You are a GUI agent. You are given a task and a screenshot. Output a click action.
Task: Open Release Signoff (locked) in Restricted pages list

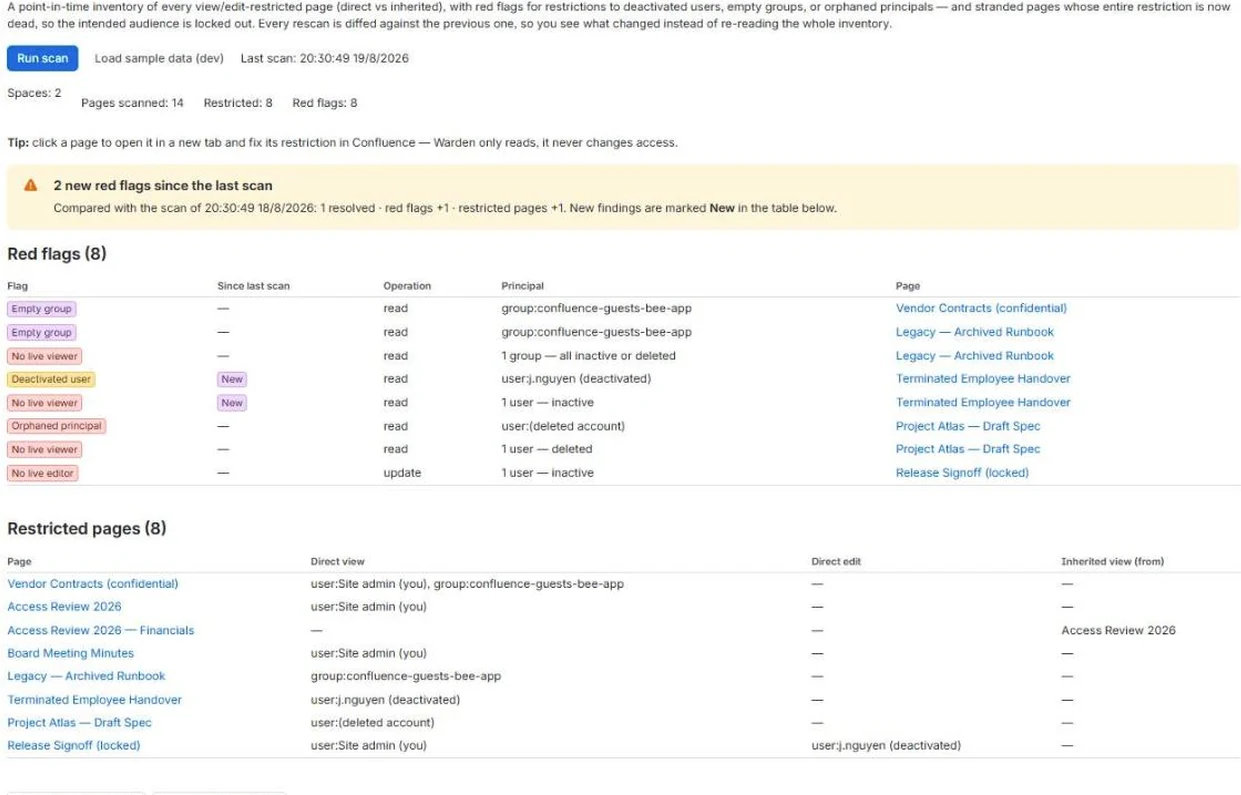pyautogui.click(x=73, y=746)
